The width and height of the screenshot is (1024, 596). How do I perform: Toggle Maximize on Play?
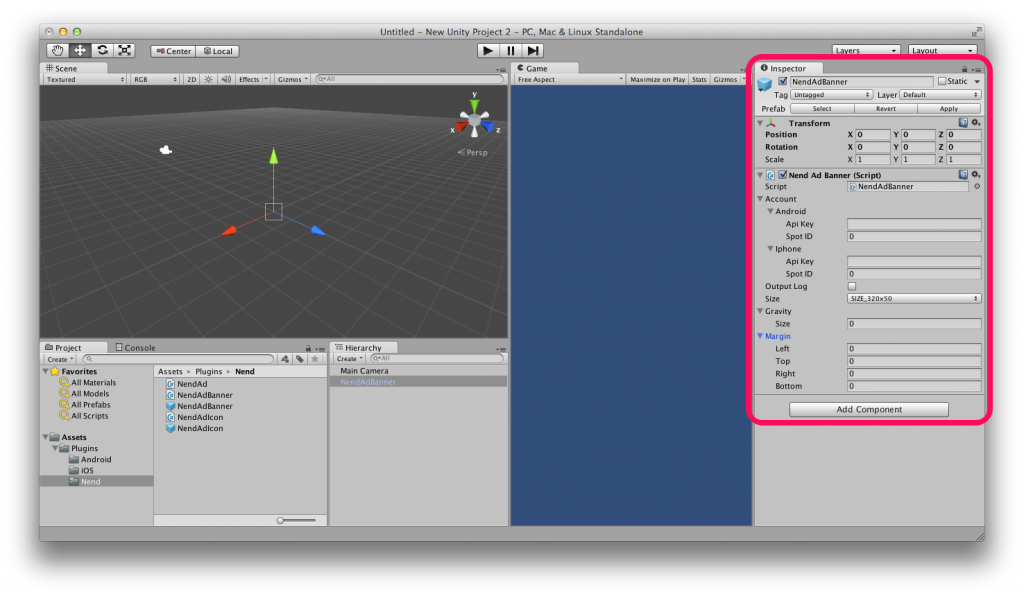click(658, 79)
